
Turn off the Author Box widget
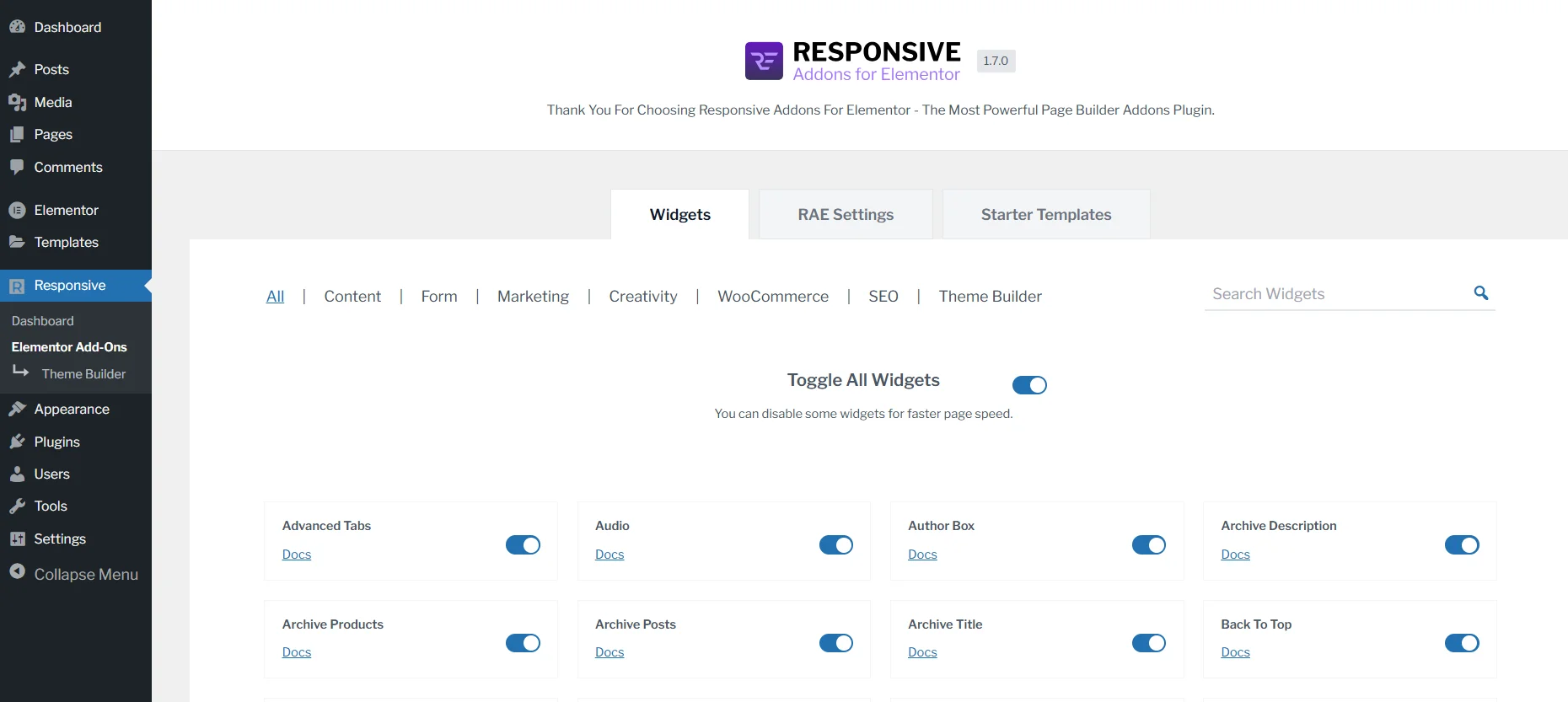pos(1149,545)
